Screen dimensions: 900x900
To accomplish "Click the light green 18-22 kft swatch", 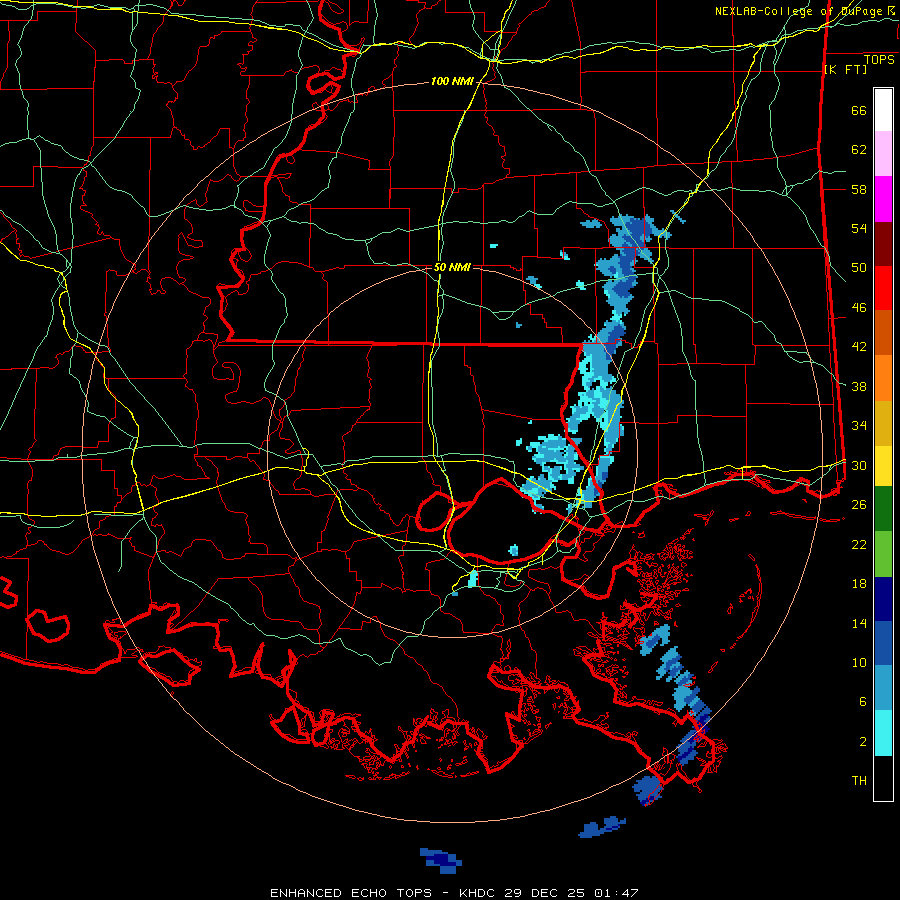I will tap(883, 554).
